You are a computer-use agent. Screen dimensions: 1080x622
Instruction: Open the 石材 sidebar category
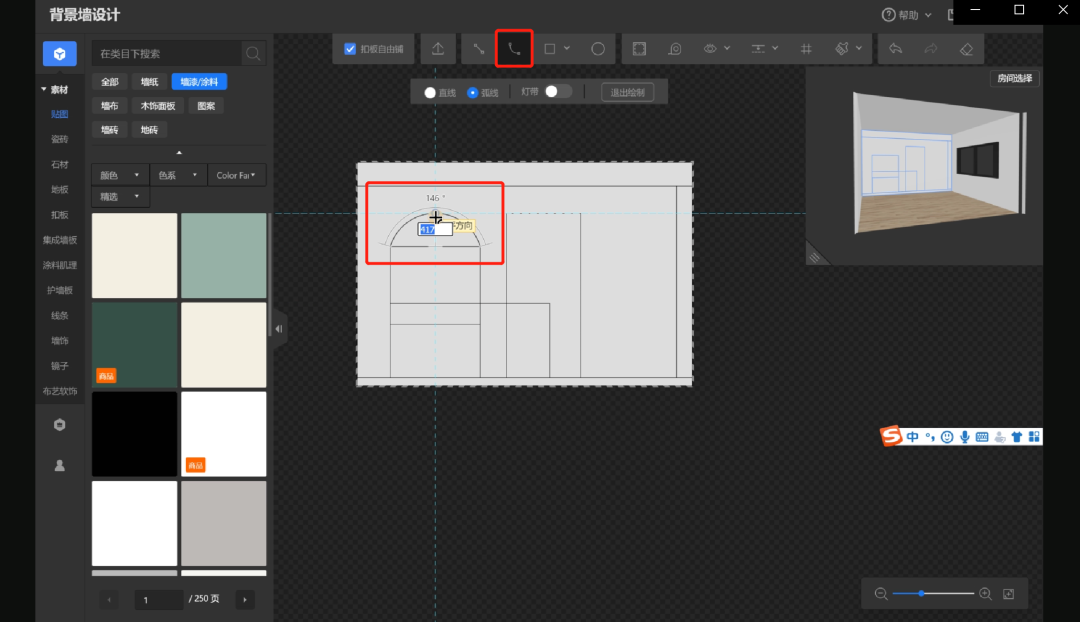point(60,165)
